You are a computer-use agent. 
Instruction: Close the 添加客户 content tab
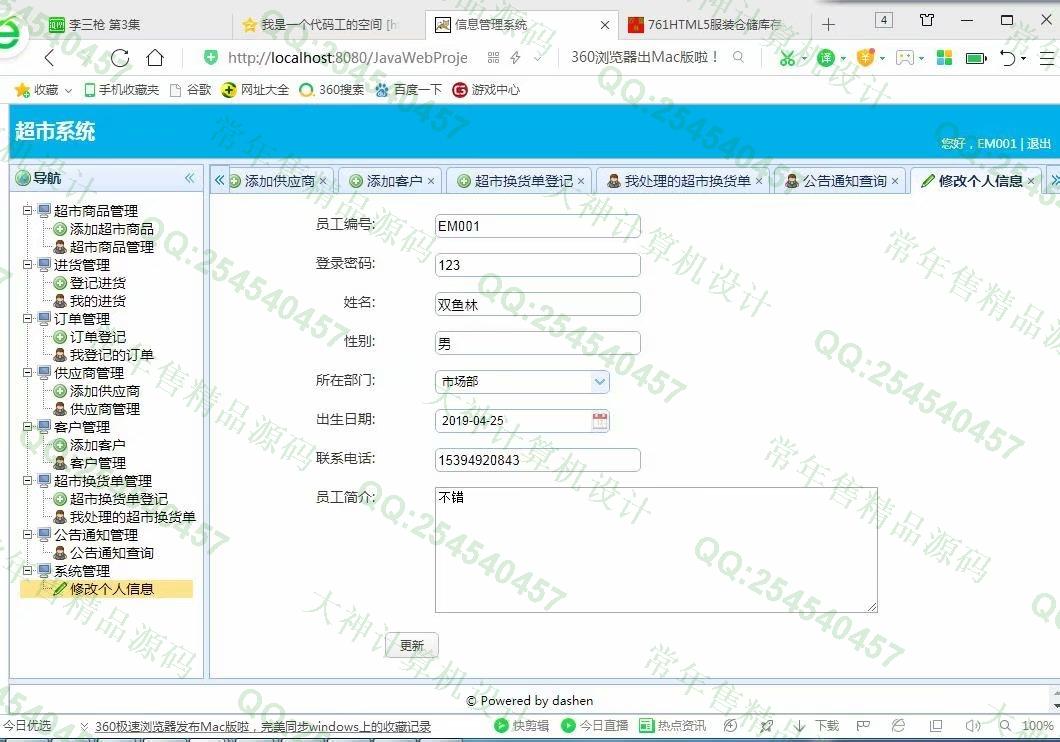pos(431,181)
